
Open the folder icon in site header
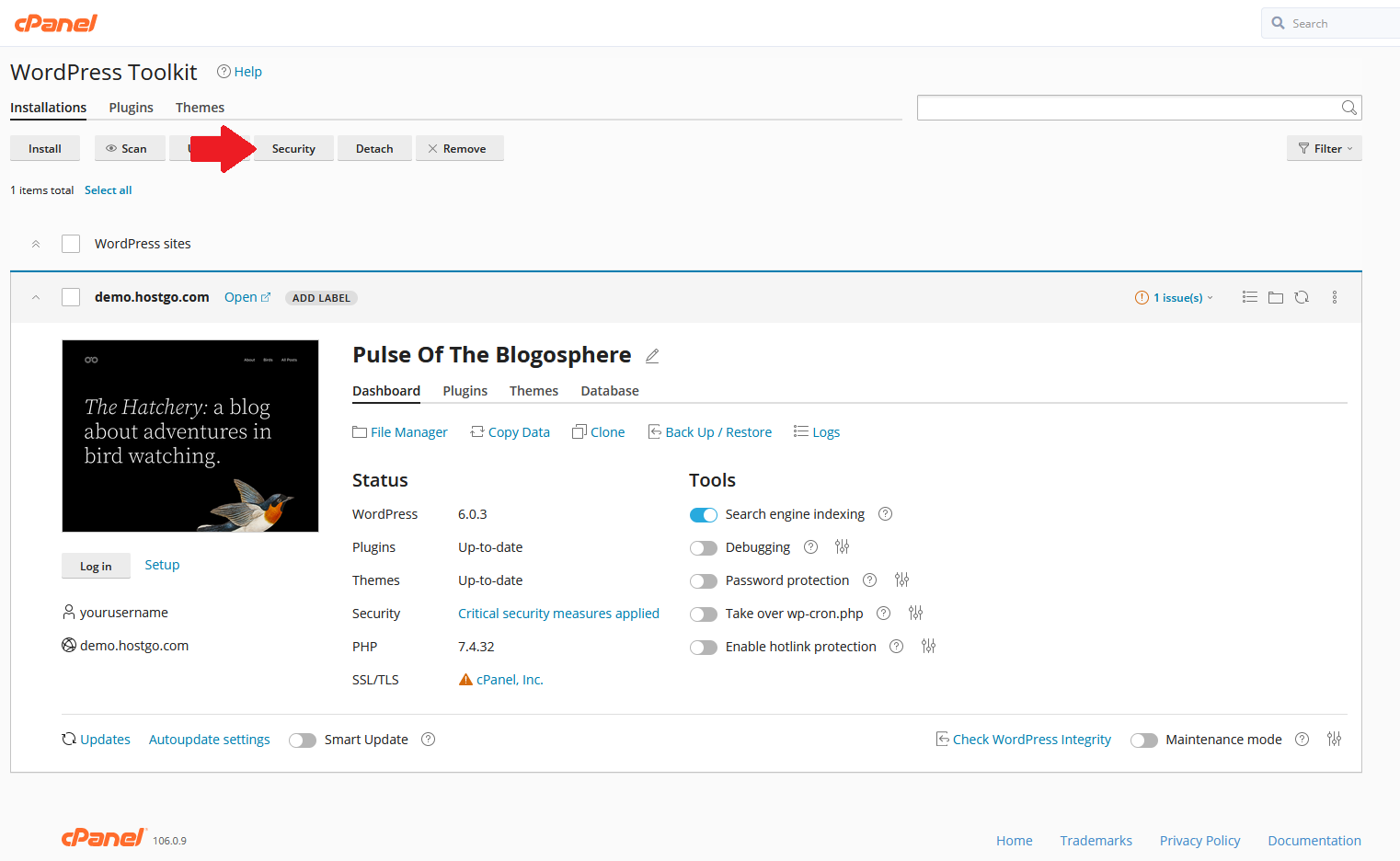1275,297
